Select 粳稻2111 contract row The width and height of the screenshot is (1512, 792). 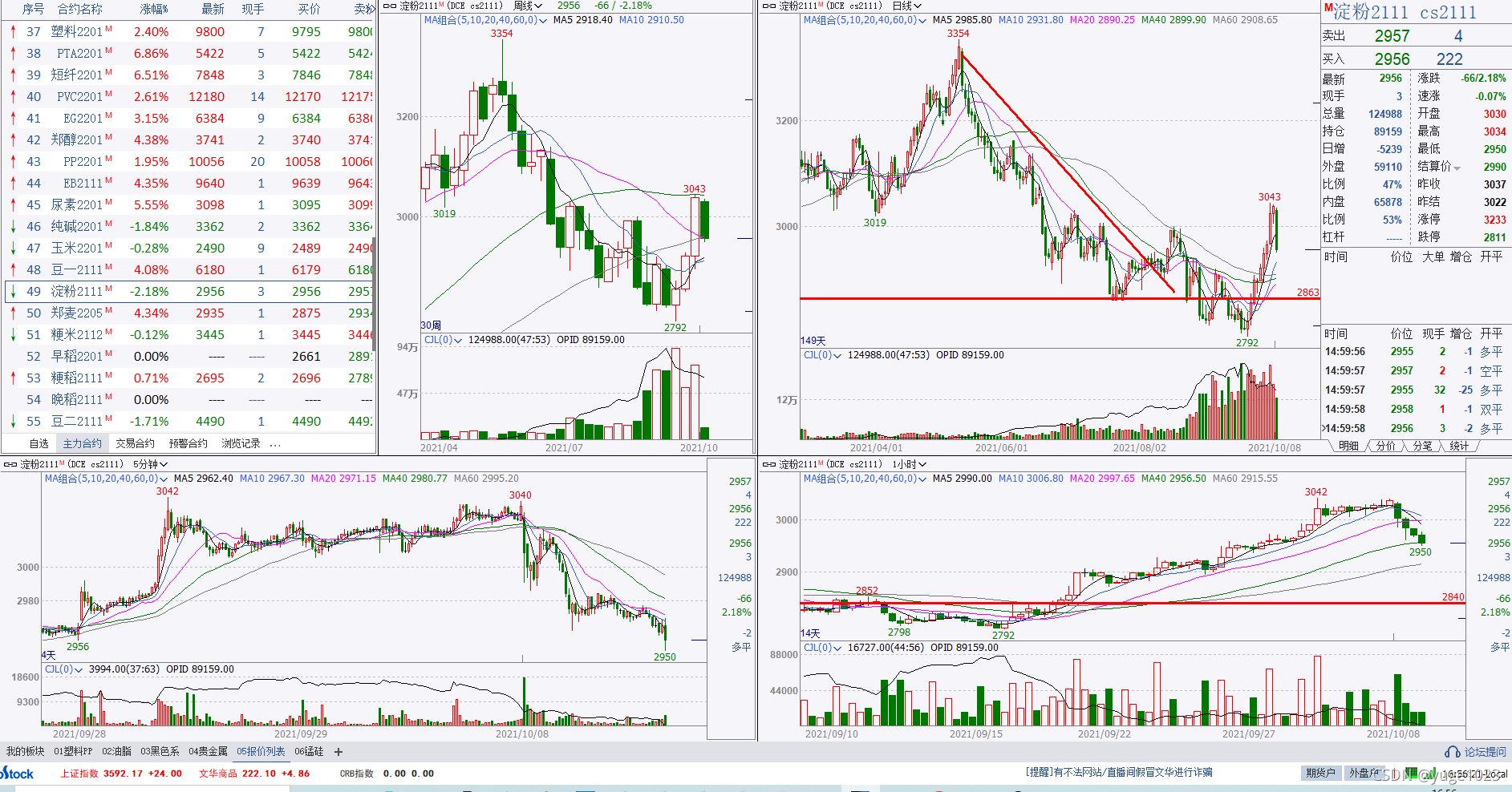pos(189,378)
